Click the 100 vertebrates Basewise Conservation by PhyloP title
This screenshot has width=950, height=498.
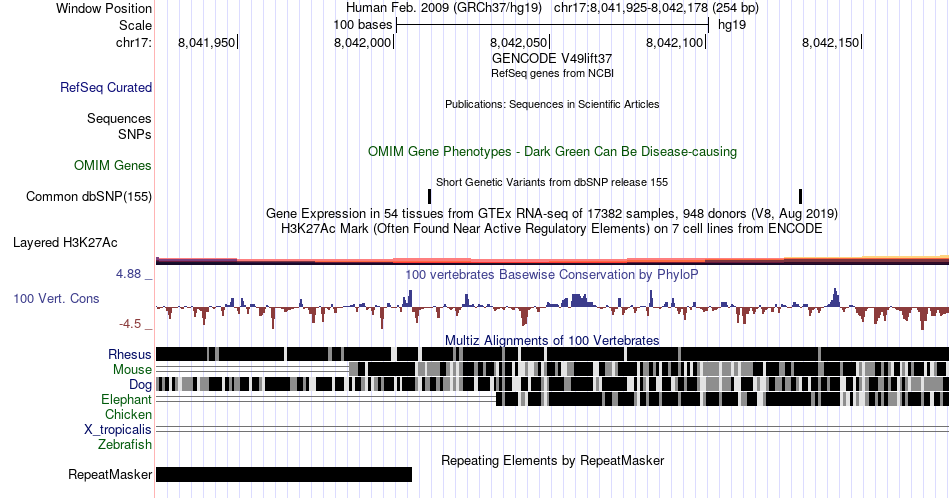552,274
